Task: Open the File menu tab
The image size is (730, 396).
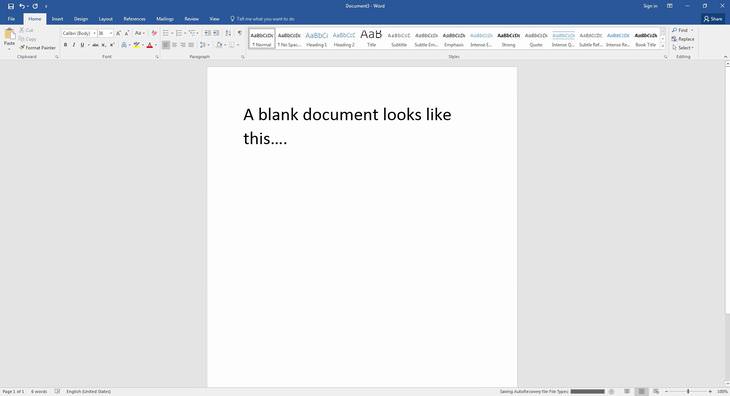Action: click(11, 19)
